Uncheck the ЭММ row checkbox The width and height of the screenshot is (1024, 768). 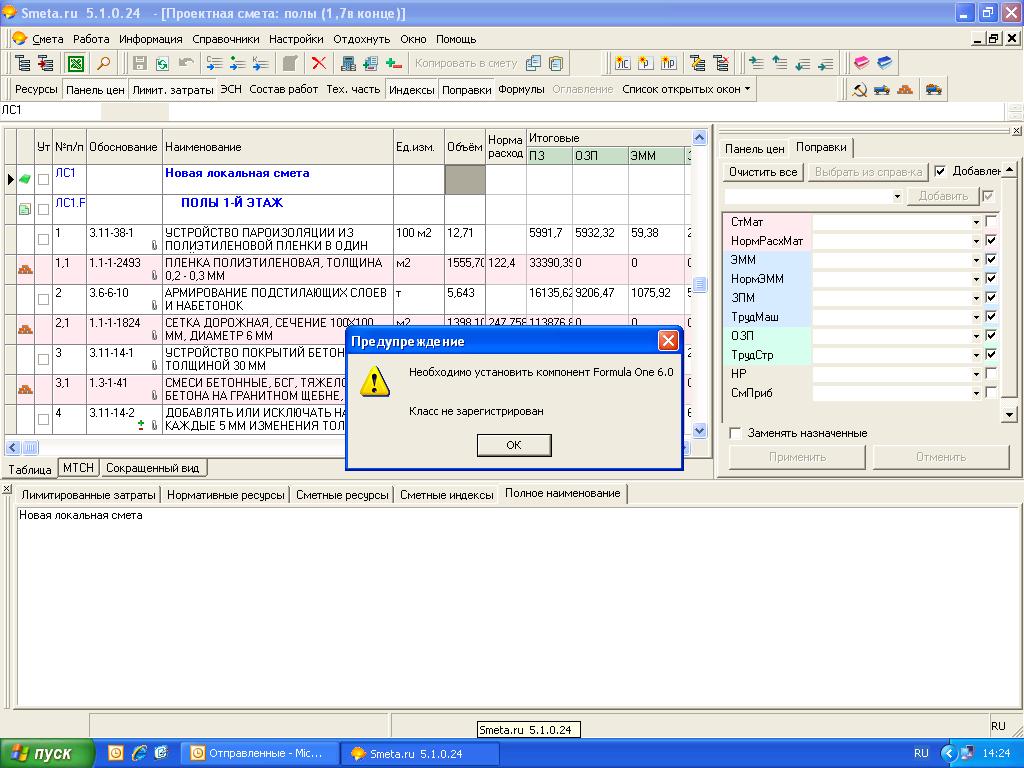991,259
